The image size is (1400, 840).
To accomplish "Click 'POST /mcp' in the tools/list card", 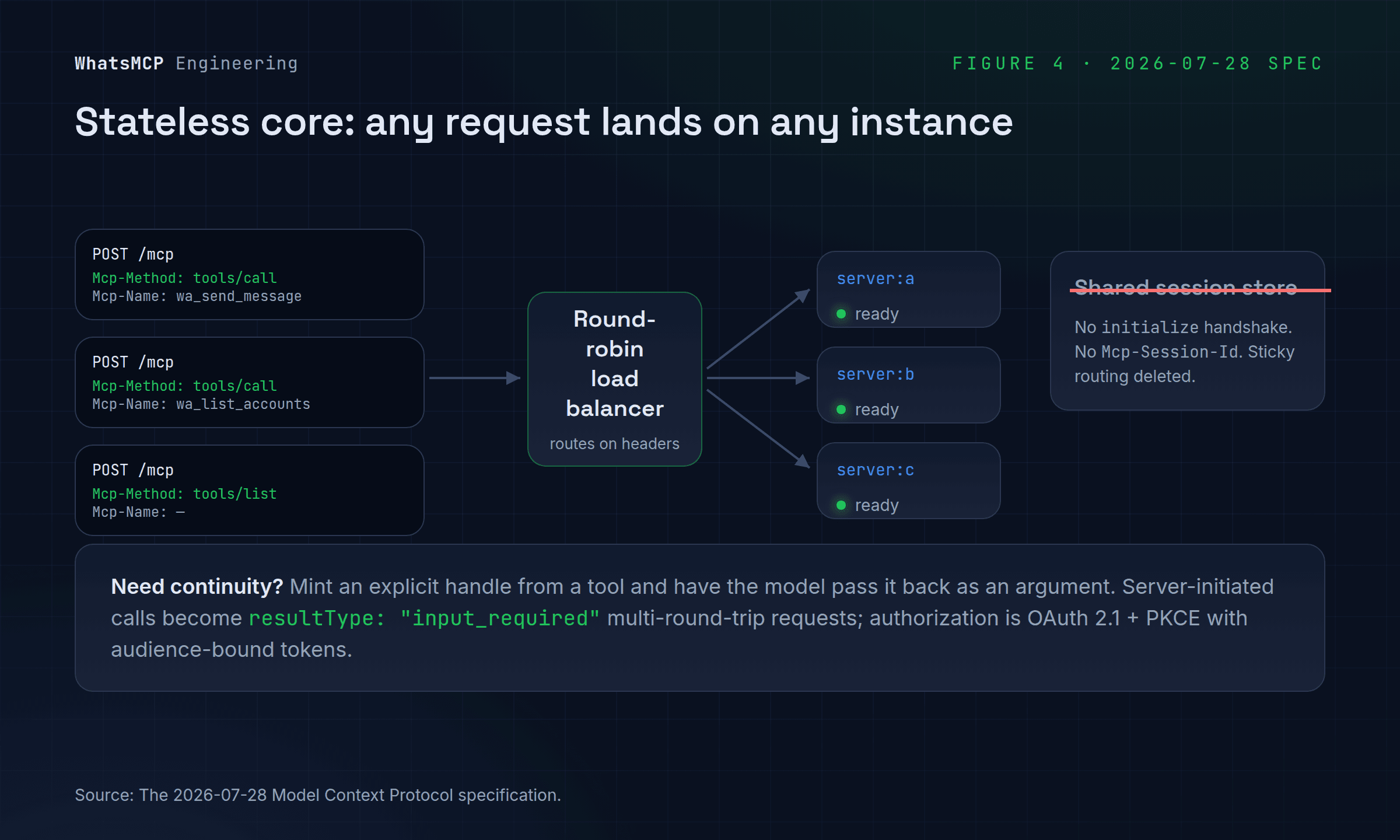I will coord(133,470).
